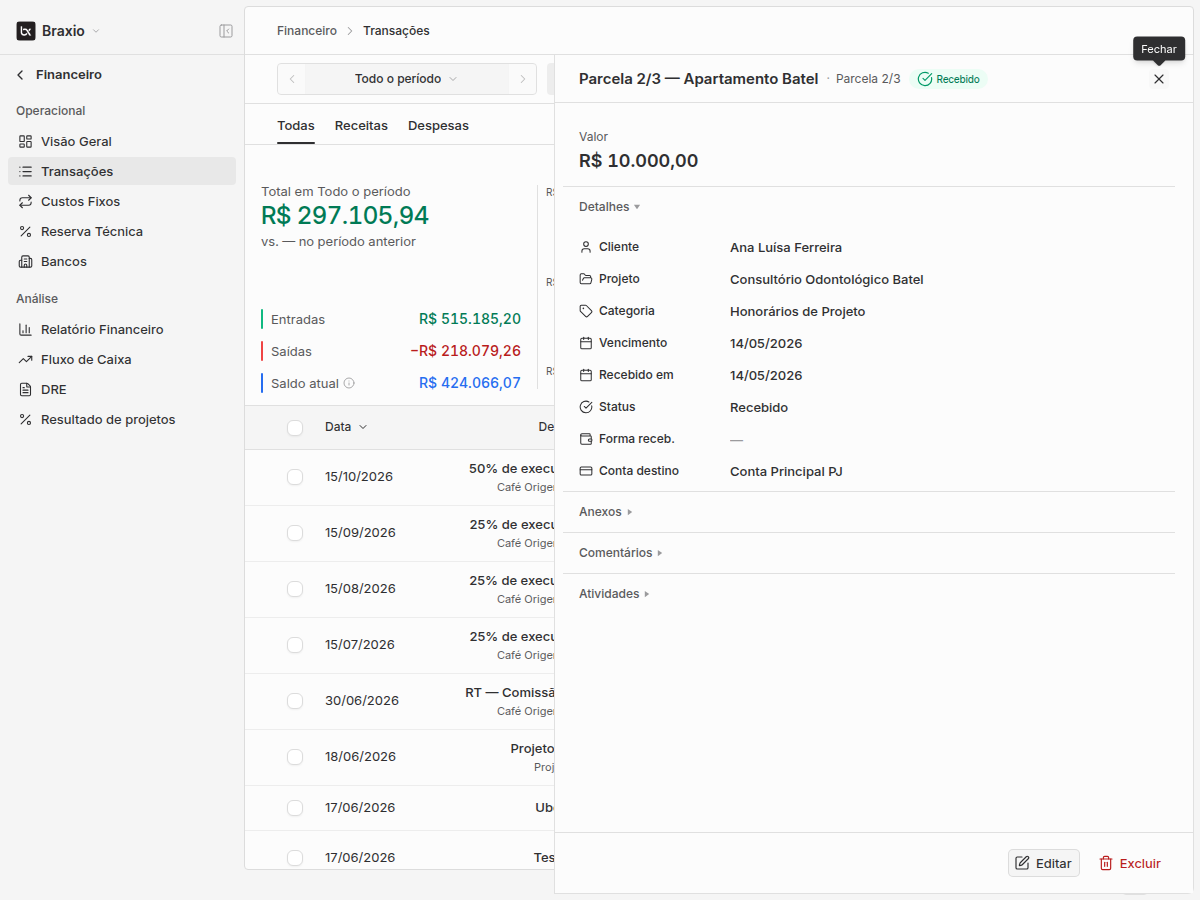Open the 30/06/2026 RT — Comissã transaction row

point(400,701)
